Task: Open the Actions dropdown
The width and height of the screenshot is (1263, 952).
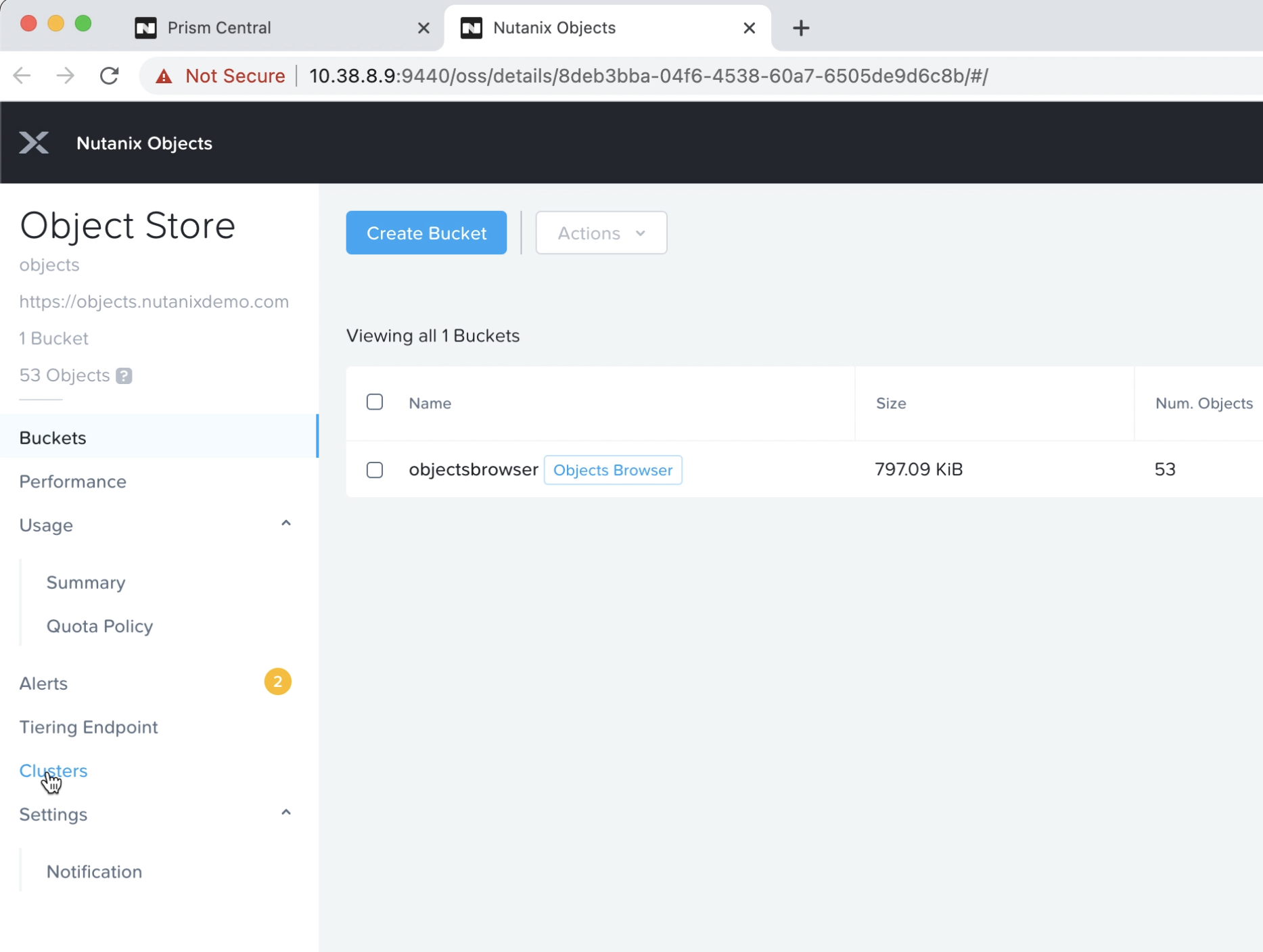Action: coord(601,233)
